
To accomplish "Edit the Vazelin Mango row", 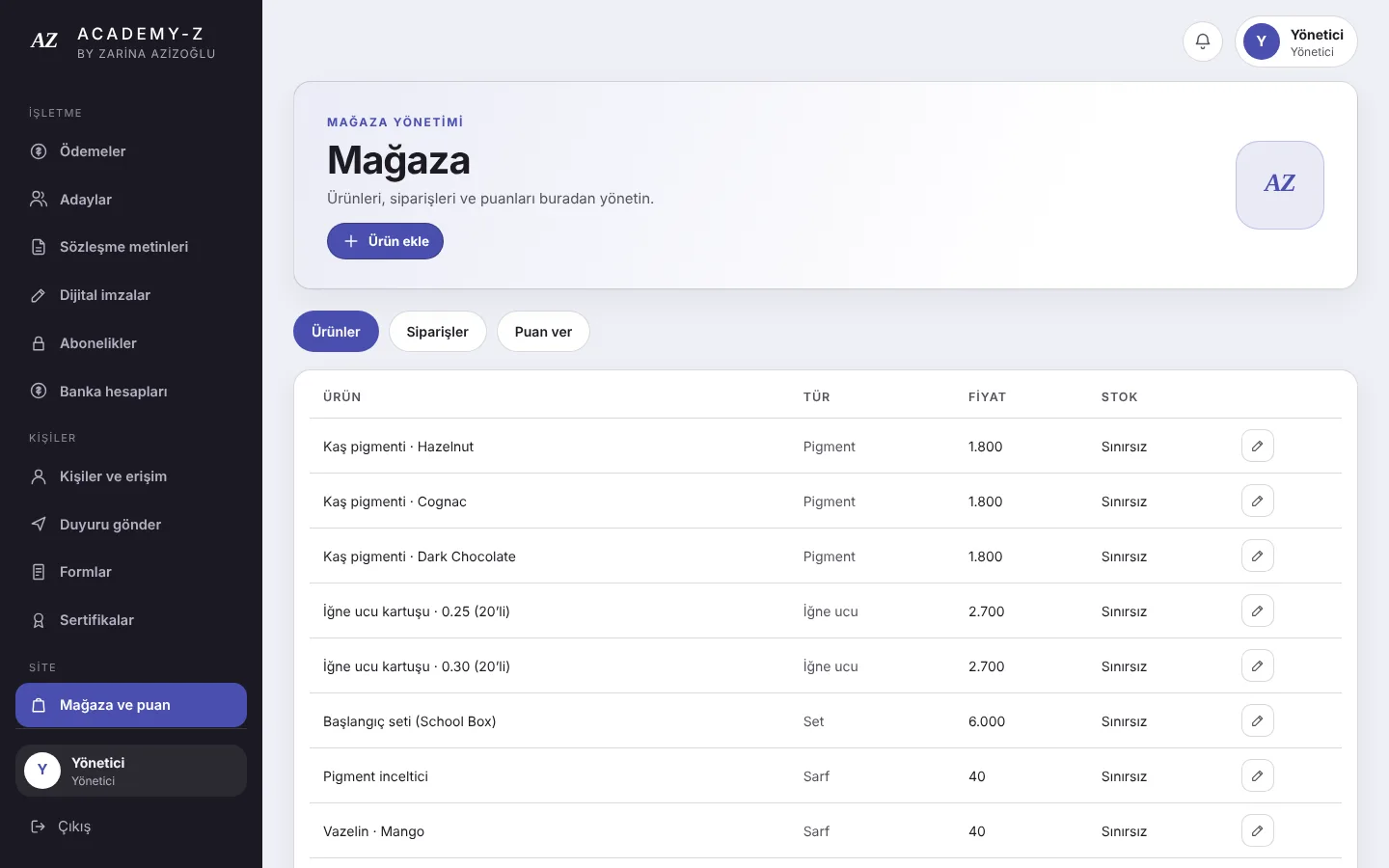I will (x=1258, y=830).
